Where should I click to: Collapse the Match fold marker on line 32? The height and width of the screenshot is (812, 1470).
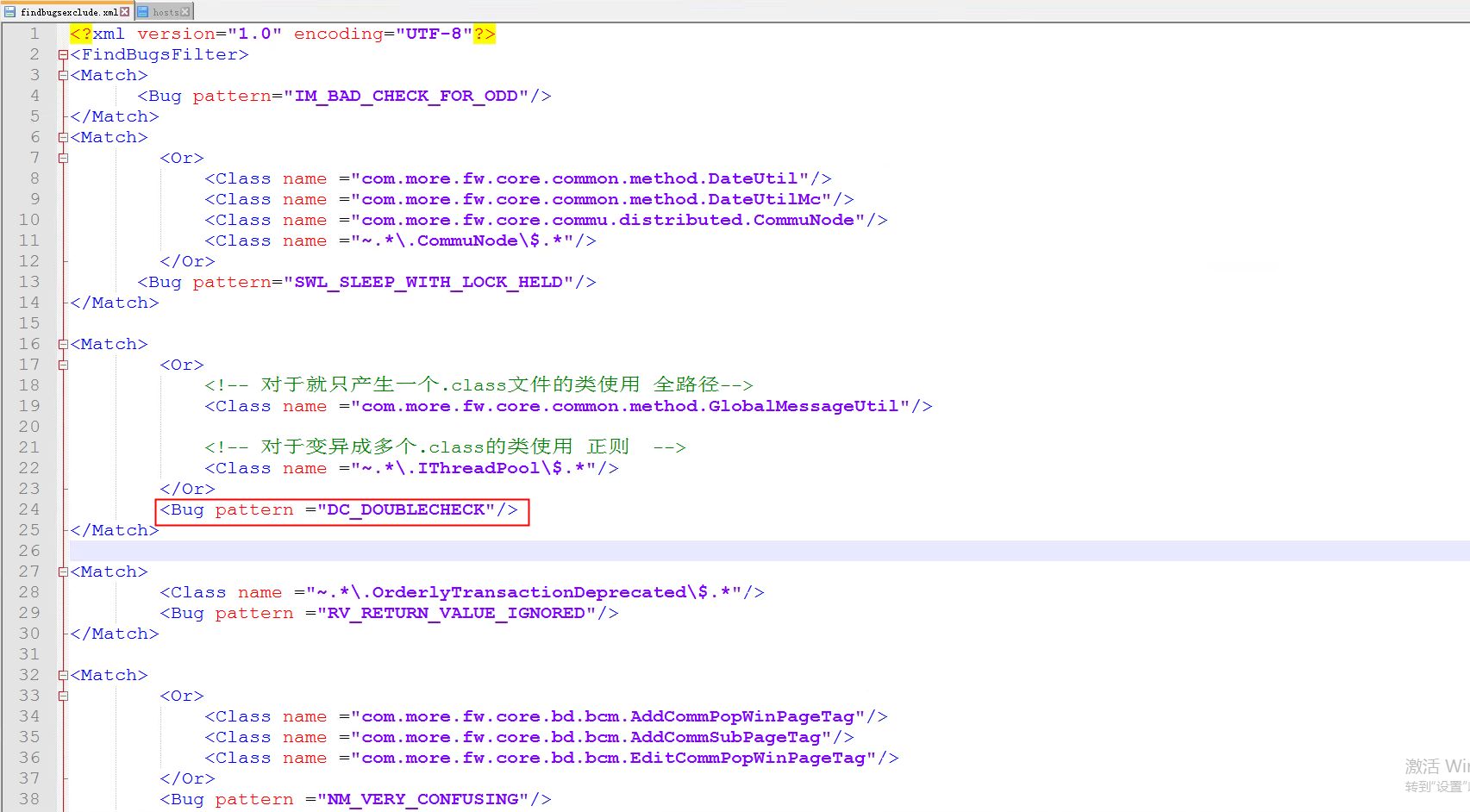coord(63,676)
